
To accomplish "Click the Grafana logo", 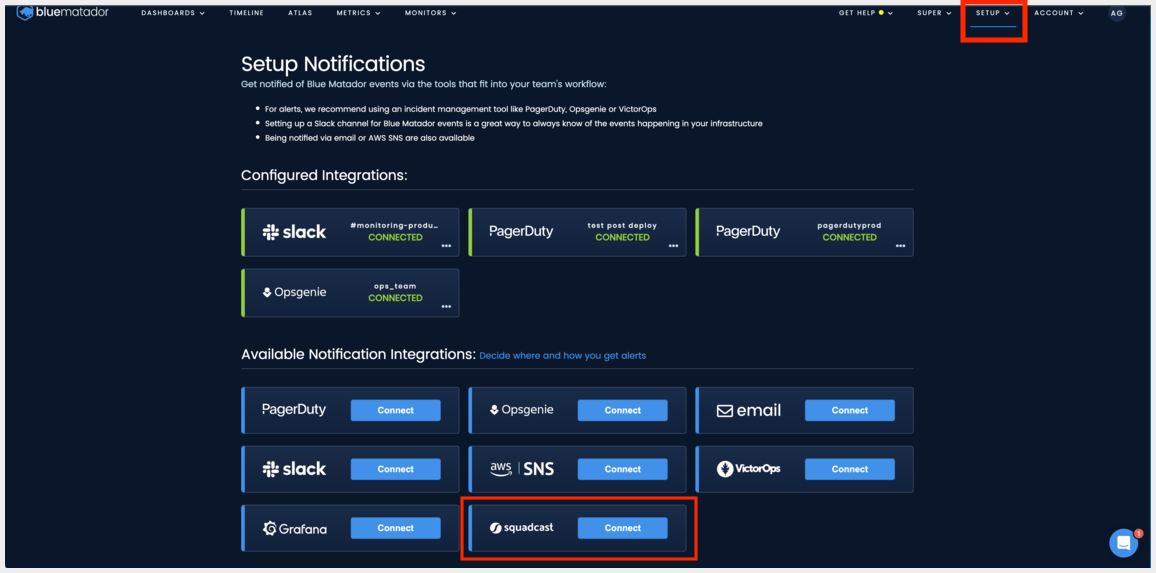I will point(295,529).
